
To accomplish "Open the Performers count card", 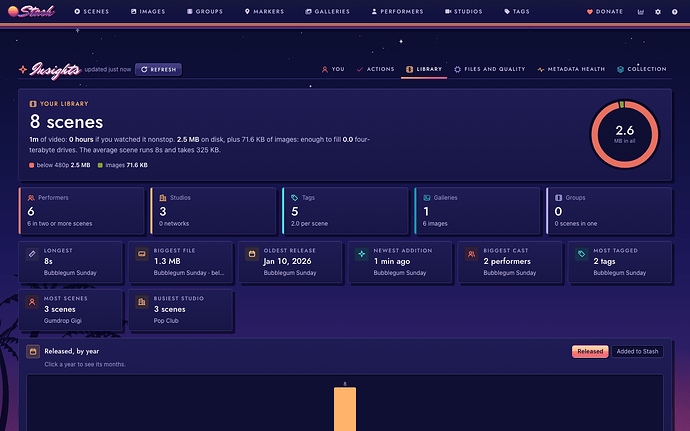I will point(81,210).
